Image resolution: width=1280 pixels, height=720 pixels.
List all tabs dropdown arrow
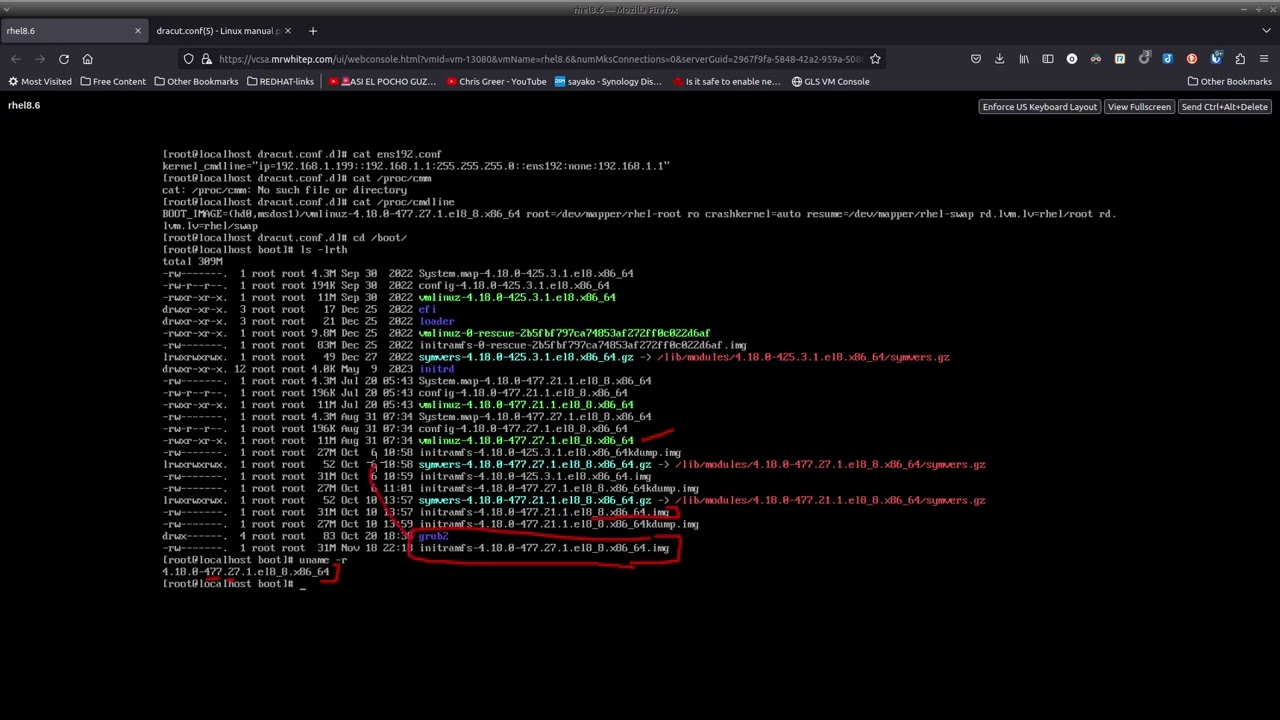[x=1264, y=31]
